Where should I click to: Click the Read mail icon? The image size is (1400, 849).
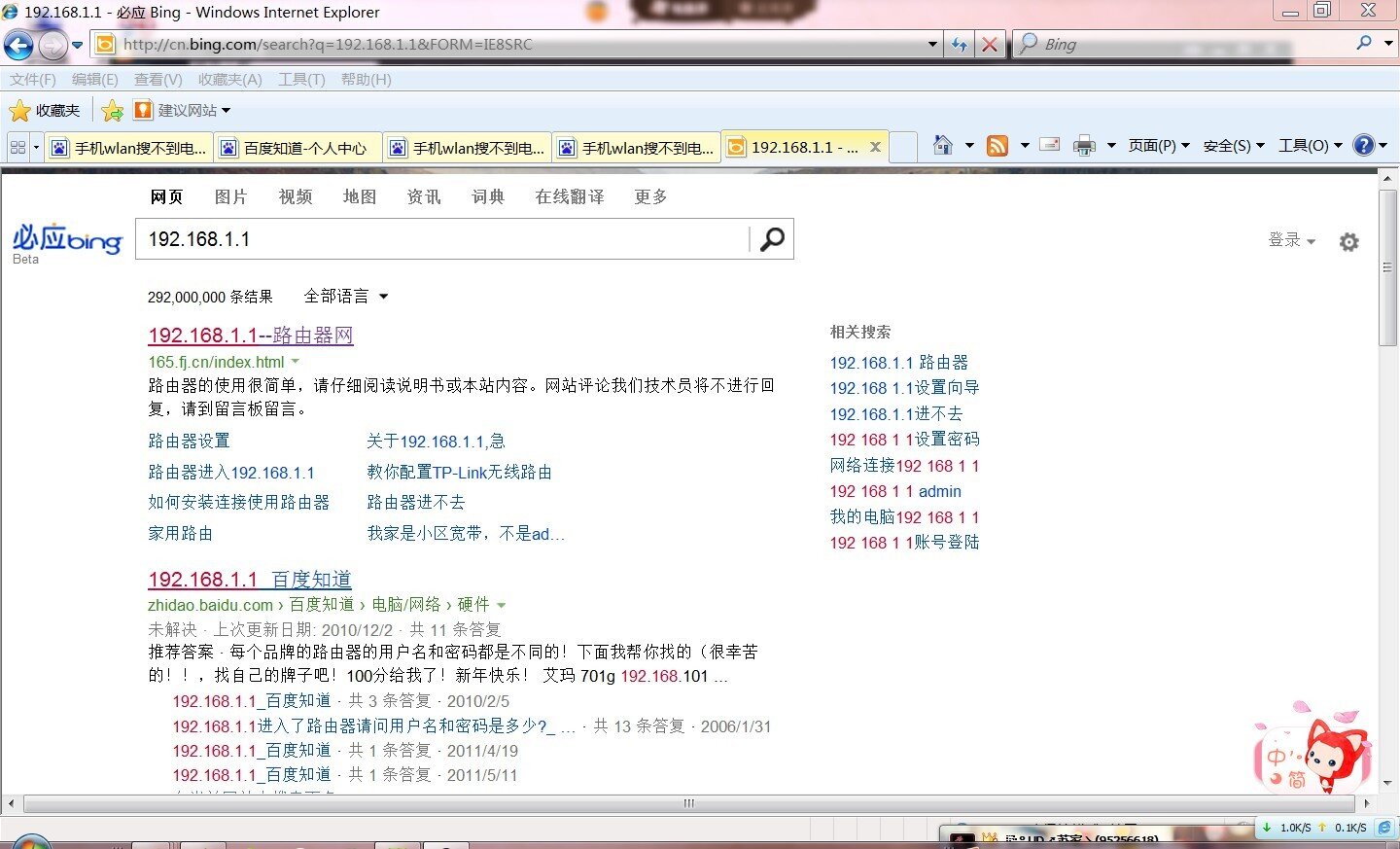click(1050, 145)
